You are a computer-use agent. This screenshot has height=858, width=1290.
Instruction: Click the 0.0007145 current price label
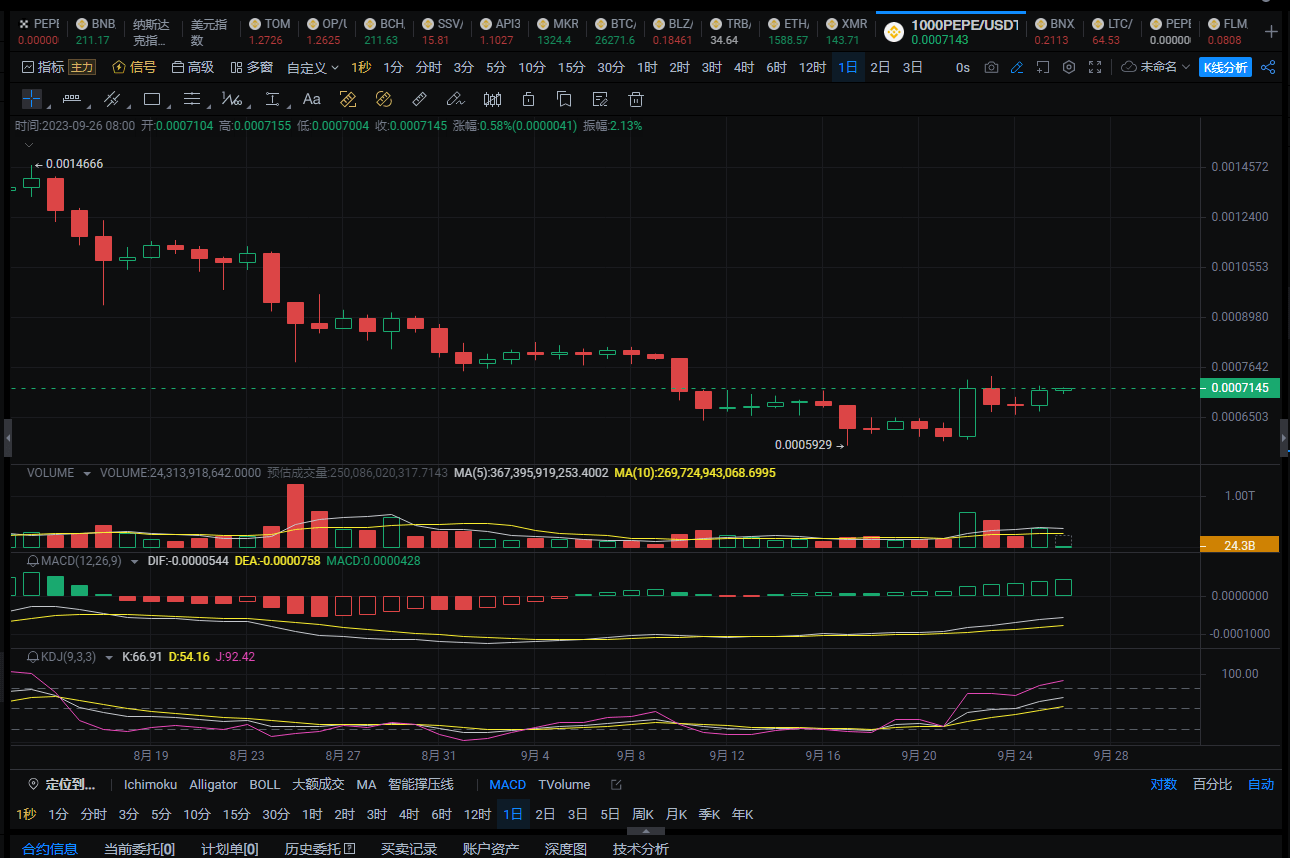1239,388
